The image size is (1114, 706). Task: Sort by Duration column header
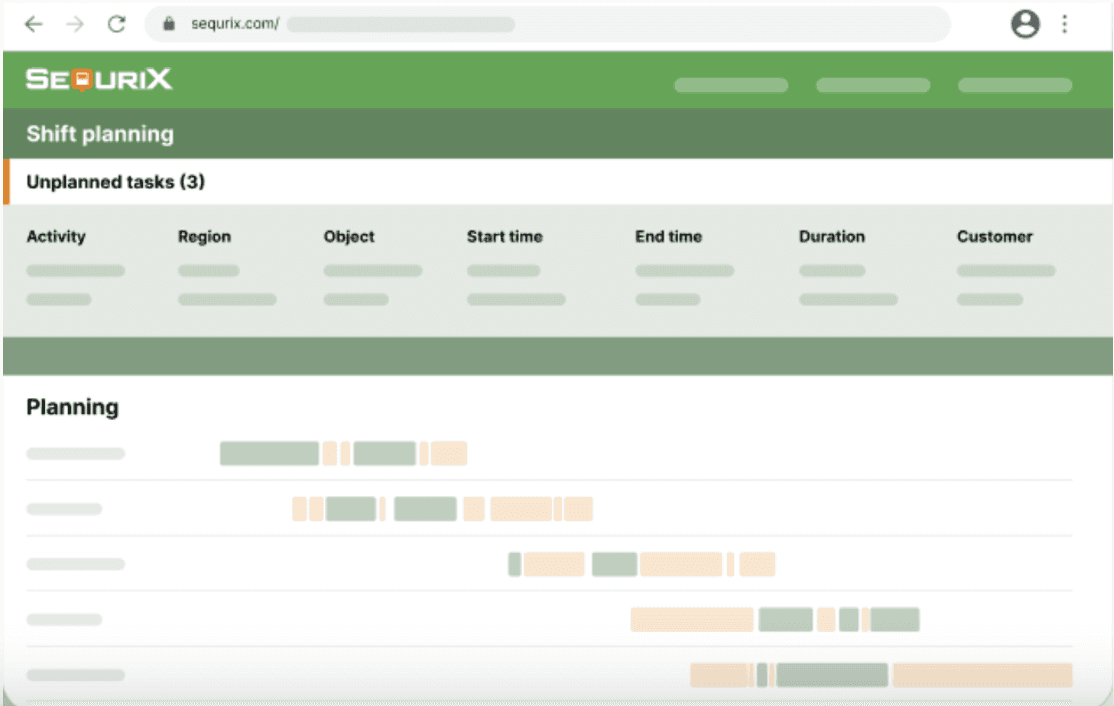pyautogui.click(x=832, y=237)
